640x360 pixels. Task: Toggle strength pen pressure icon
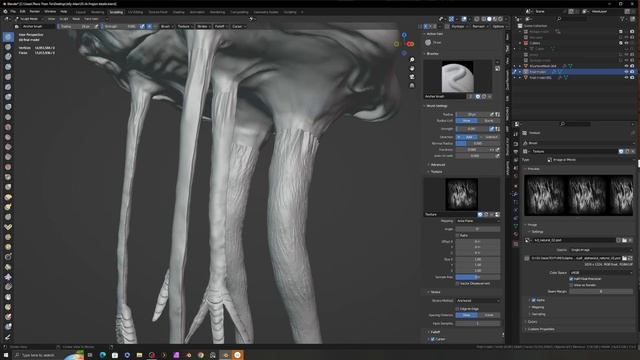click(492, 129)
